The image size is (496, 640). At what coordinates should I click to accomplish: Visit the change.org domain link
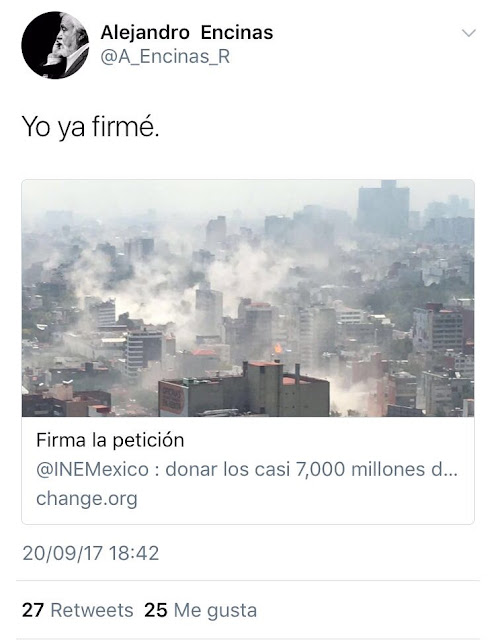pyautogui.click(x=87, y=499)
